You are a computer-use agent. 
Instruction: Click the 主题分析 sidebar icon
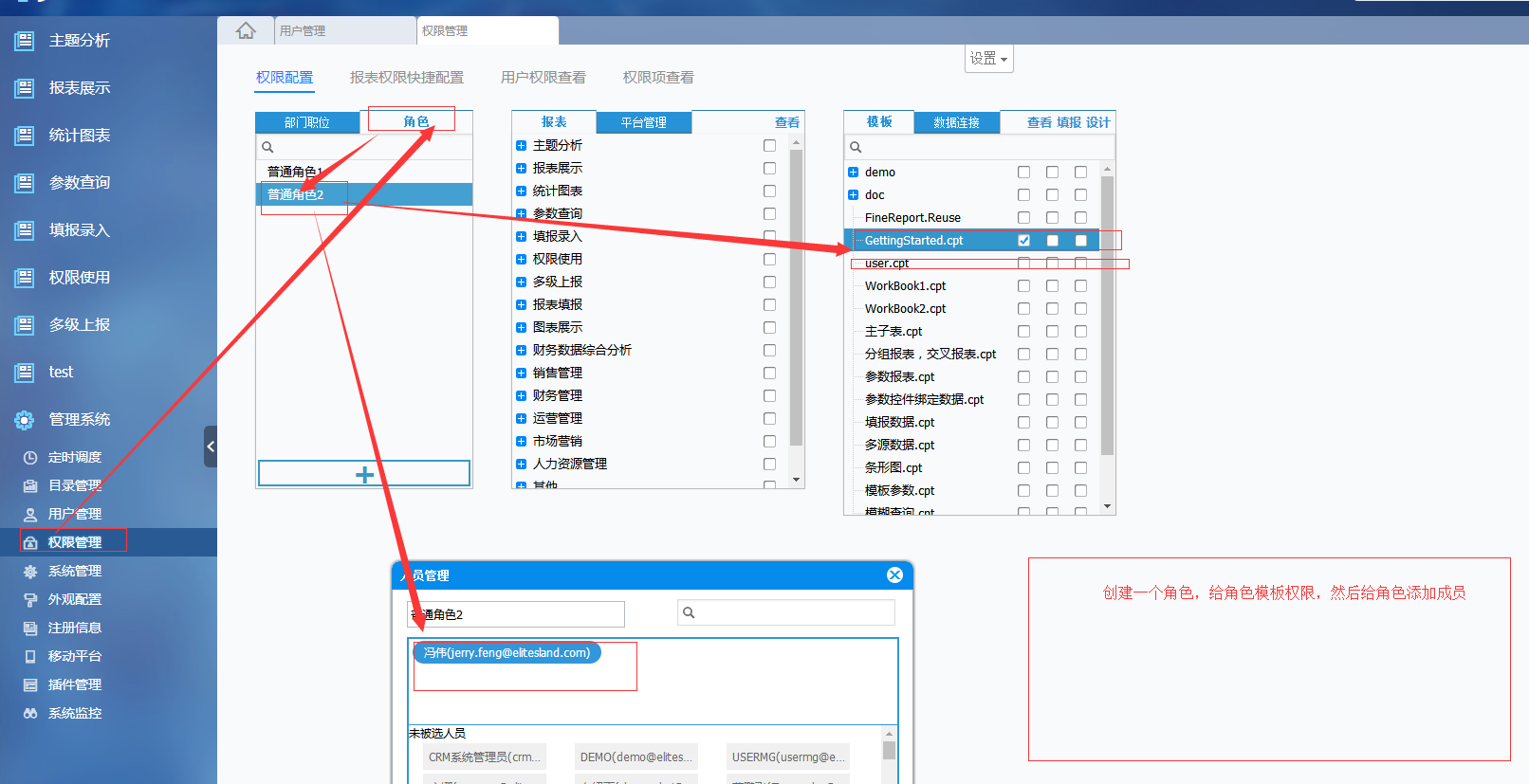point(25,41)
